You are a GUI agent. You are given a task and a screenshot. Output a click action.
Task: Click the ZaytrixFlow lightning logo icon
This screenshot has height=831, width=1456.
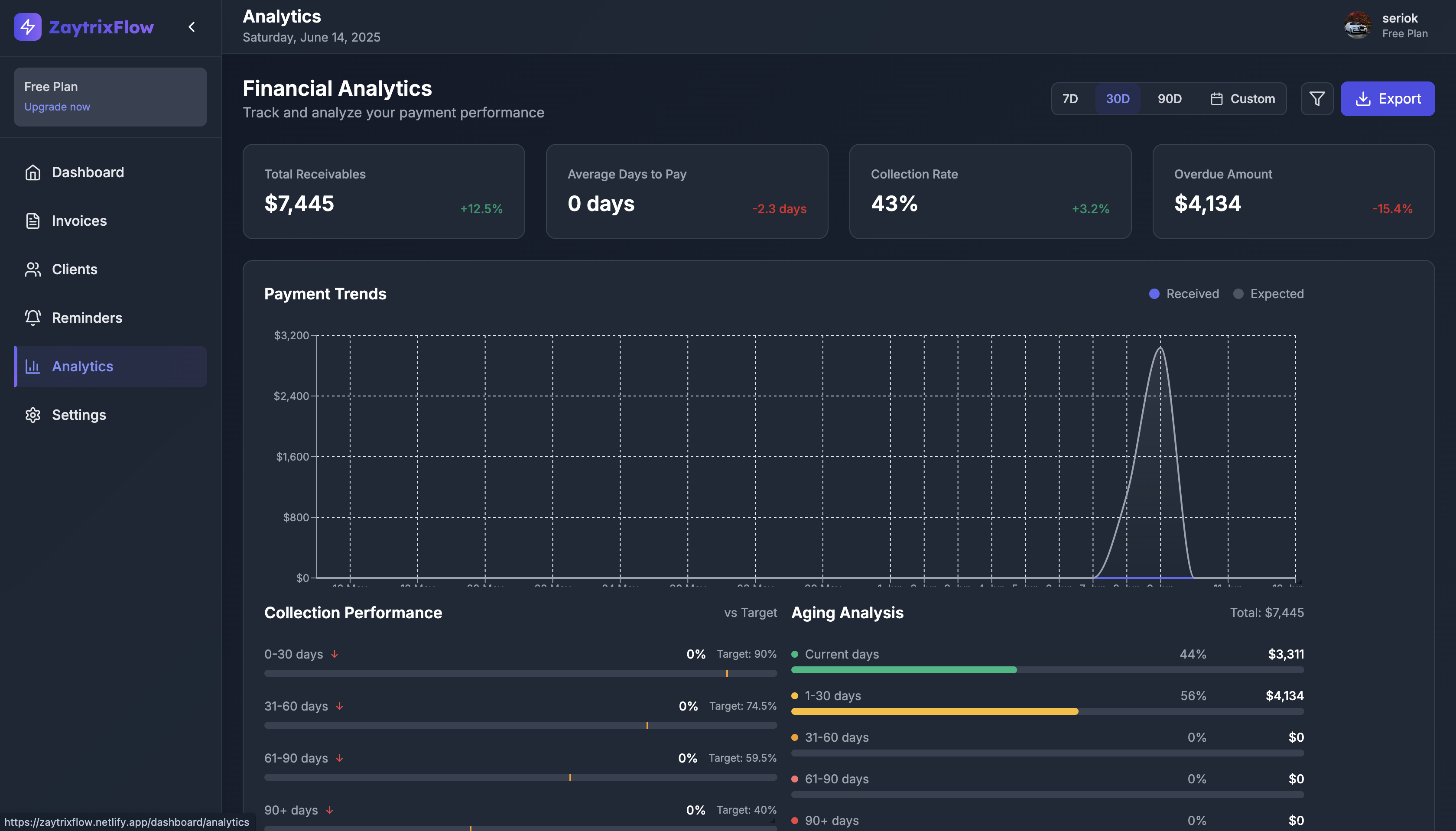(x=27, y=27)
